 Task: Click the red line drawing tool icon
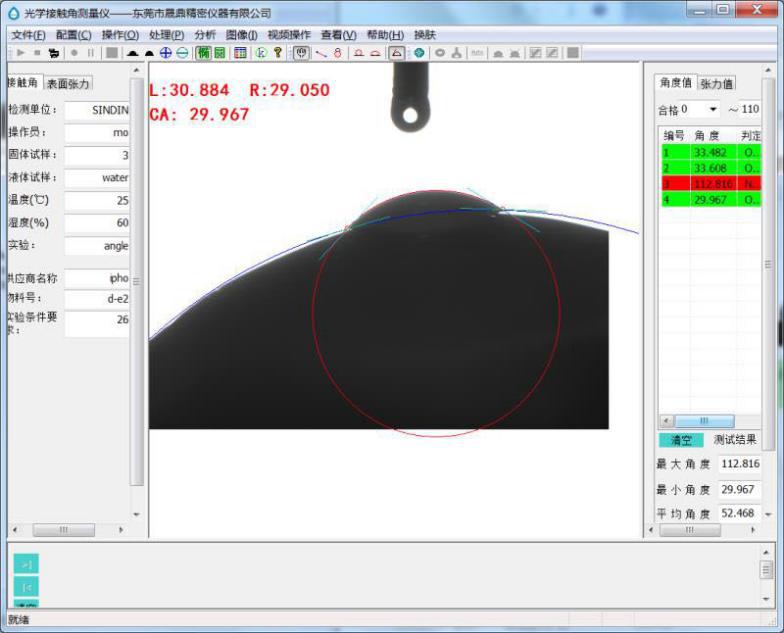[321, 52]
